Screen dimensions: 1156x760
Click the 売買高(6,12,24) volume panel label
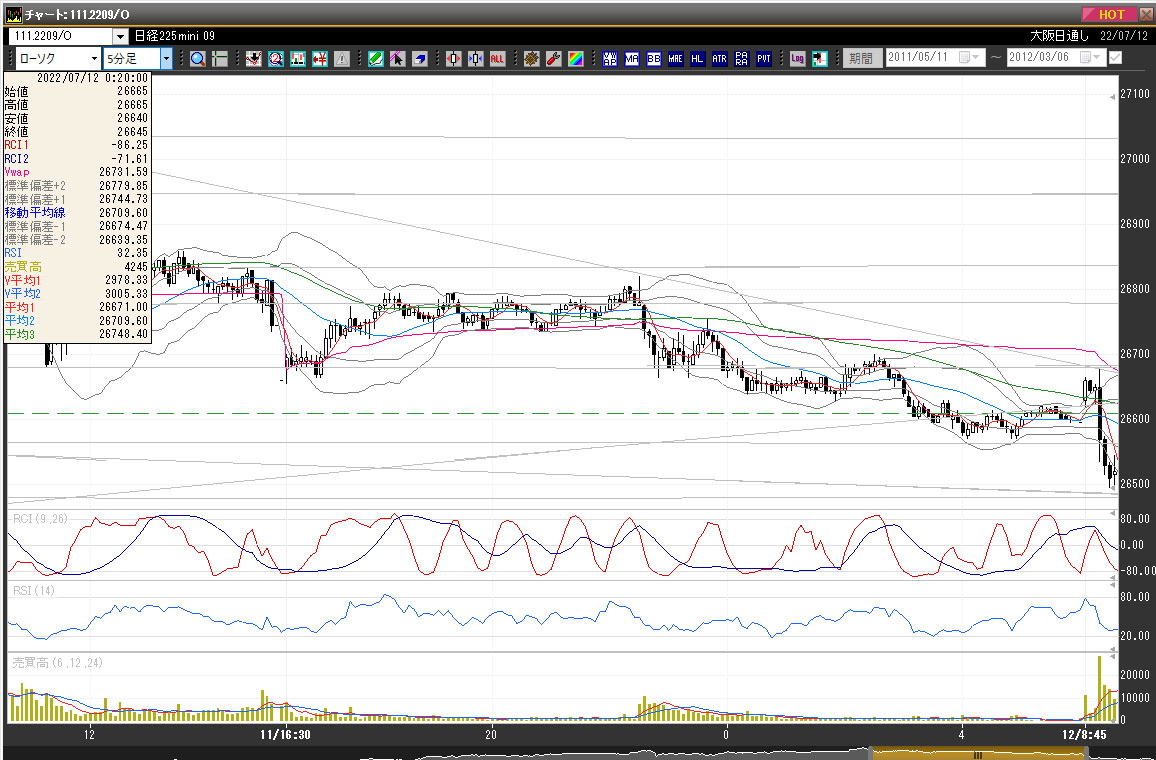pyautogui.click(x=58, y=663)
